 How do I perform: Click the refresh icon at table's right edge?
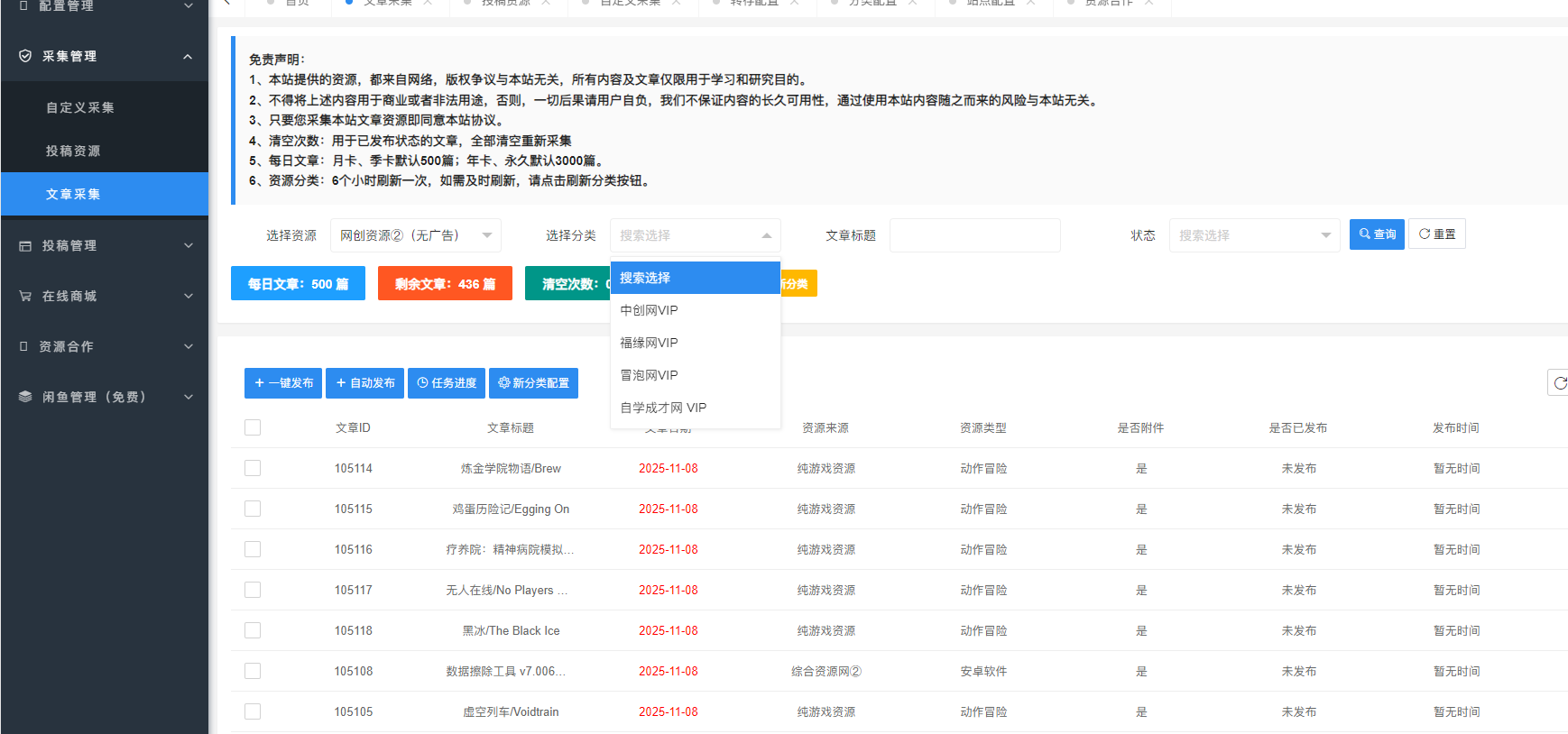click(1559, 383)
